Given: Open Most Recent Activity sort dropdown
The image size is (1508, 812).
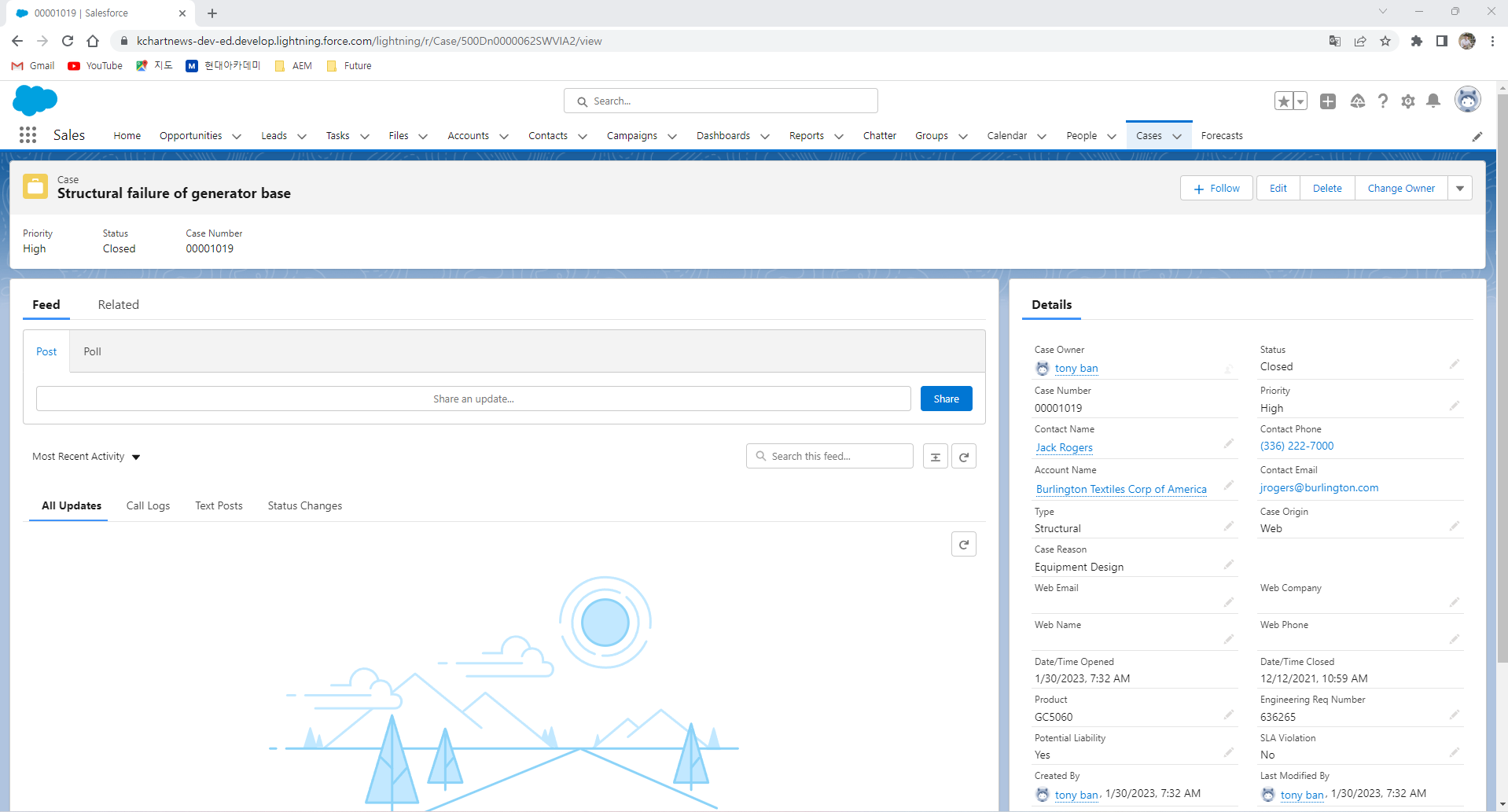Looking at the screenshot, I should [x=86, y=457].
